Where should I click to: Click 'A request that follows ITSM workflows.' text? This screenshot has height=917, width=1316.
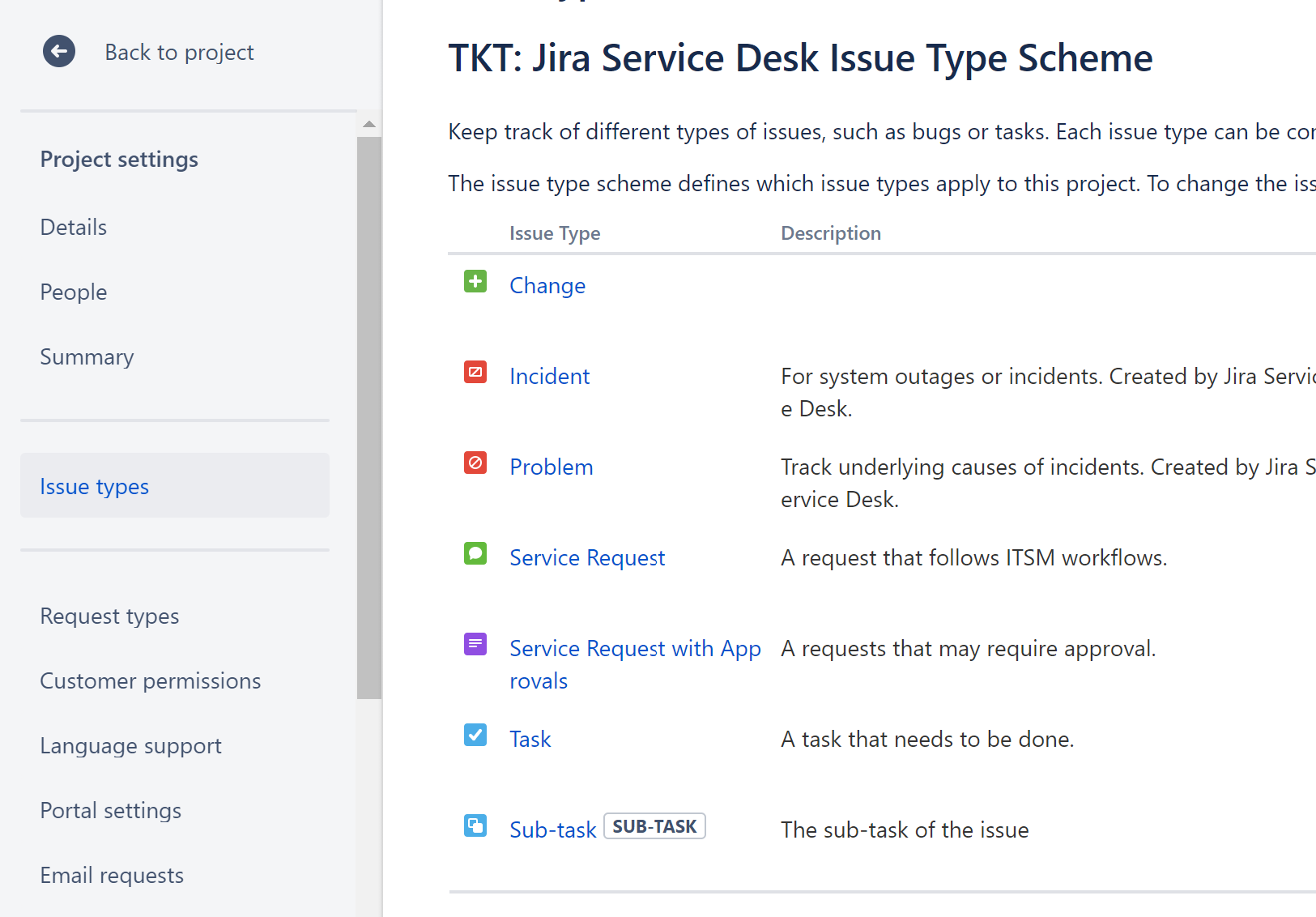click(974, 558)
